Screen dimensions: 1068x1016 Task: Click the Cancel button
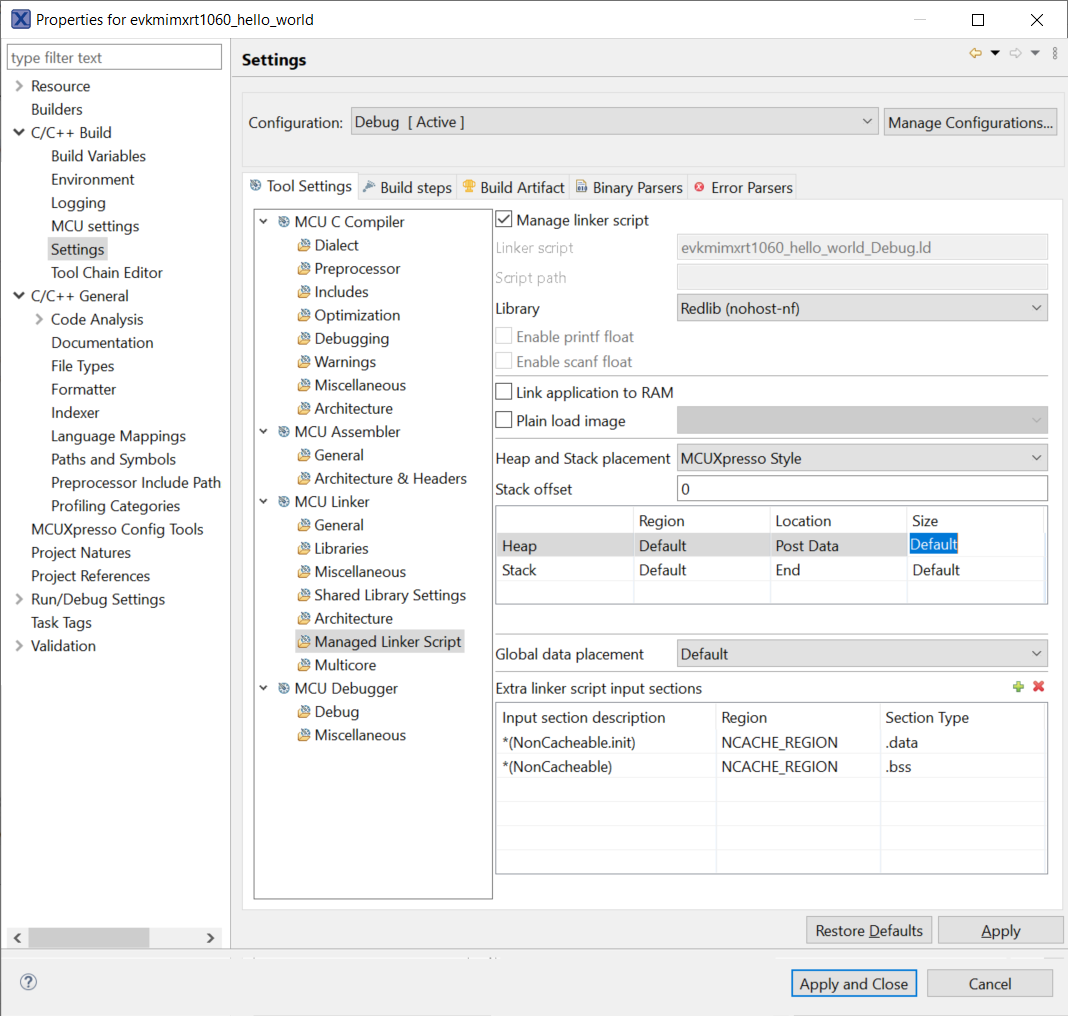click(990, 983)
